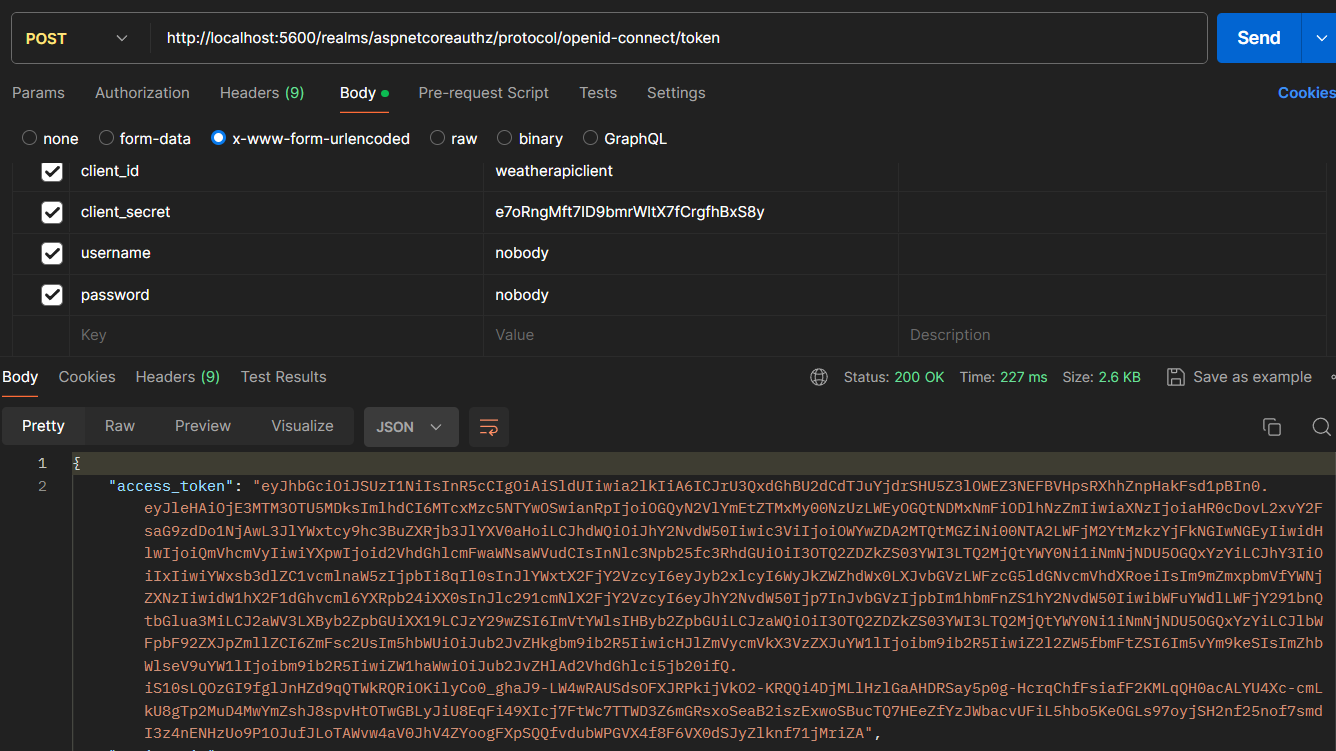The width and height of the screenshot is (1336, 751).
Task: Click line number 2 in response
Action: pos(42,486)
